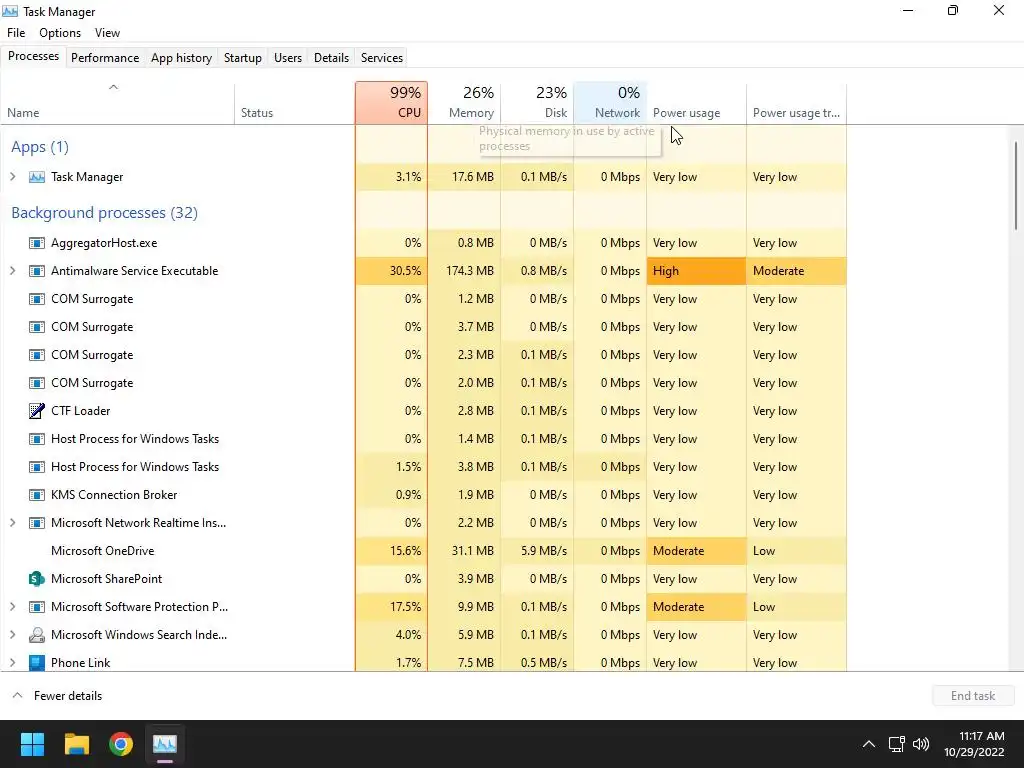Viewport: 1024px width, 768px height.
Task: Expand Microsoft Windows Search Indexer row
Action: tap(12, 635)
